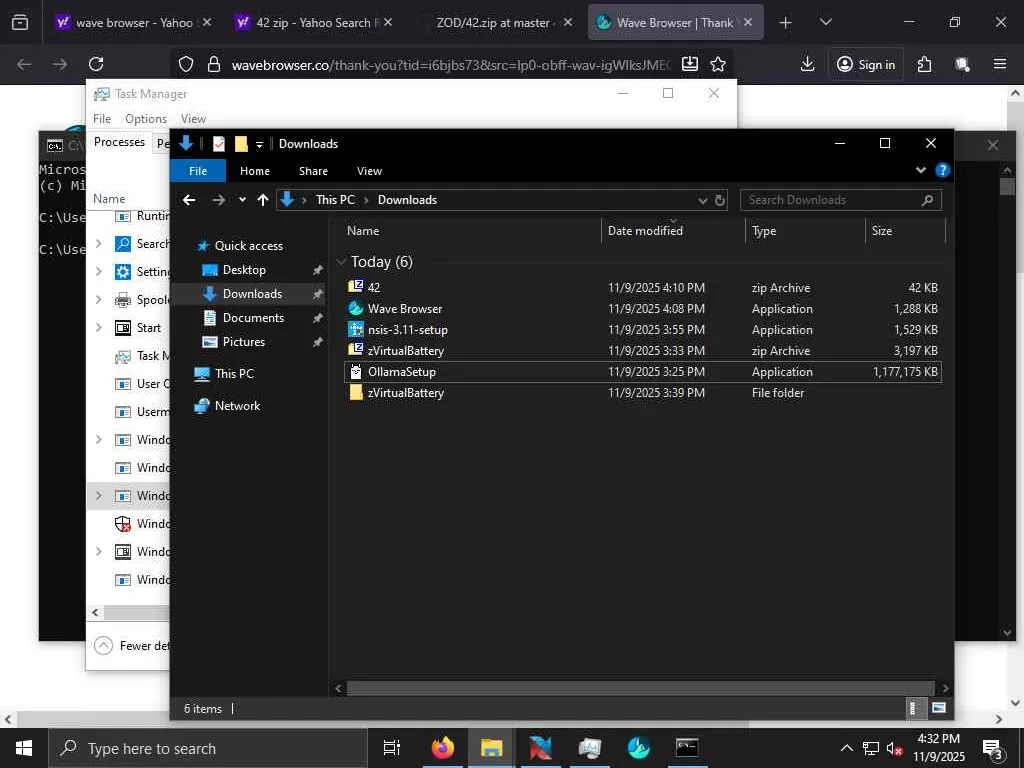The height and width of the screenshot is (768, 1024).
Task: Open the Home ribbon tab in Explorer
Action: point(255,171)
